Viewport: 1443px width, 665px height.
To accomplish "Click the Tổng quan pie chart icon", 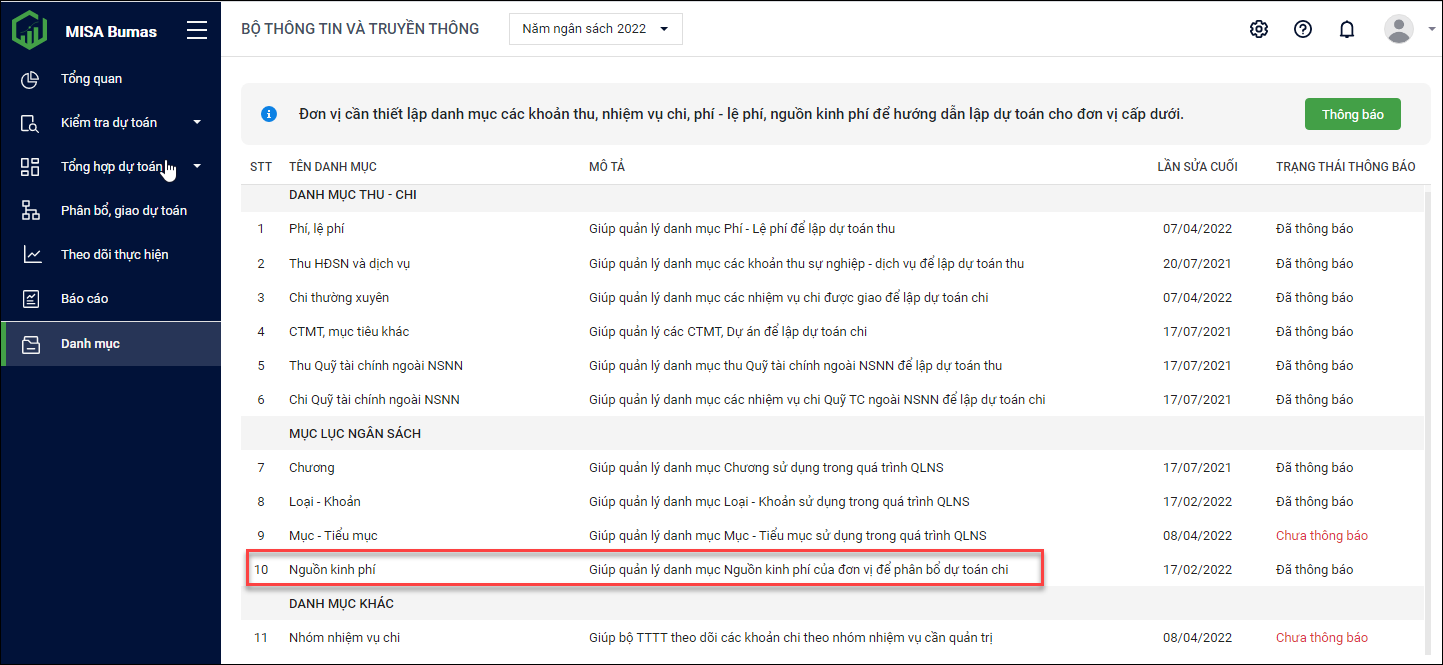I will [31, 79].
